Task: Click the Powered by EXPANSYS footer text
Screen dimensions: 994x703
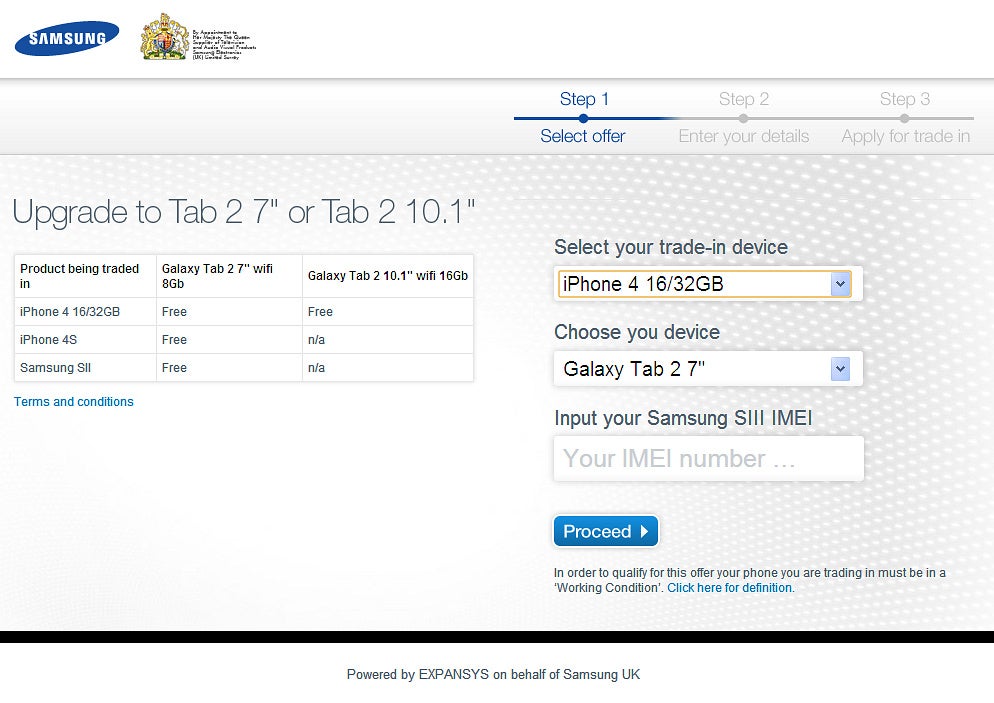Action: coord(493,674)
